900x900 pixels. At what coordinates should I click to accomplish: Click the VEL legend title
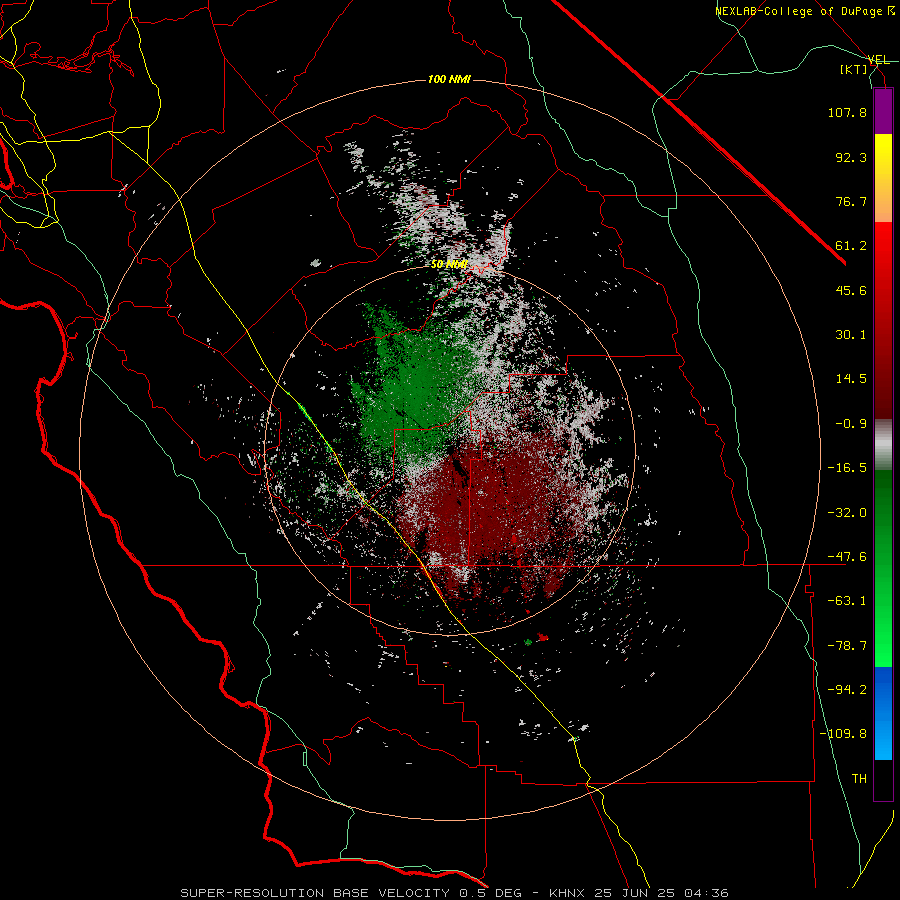(x=878, y=60)
